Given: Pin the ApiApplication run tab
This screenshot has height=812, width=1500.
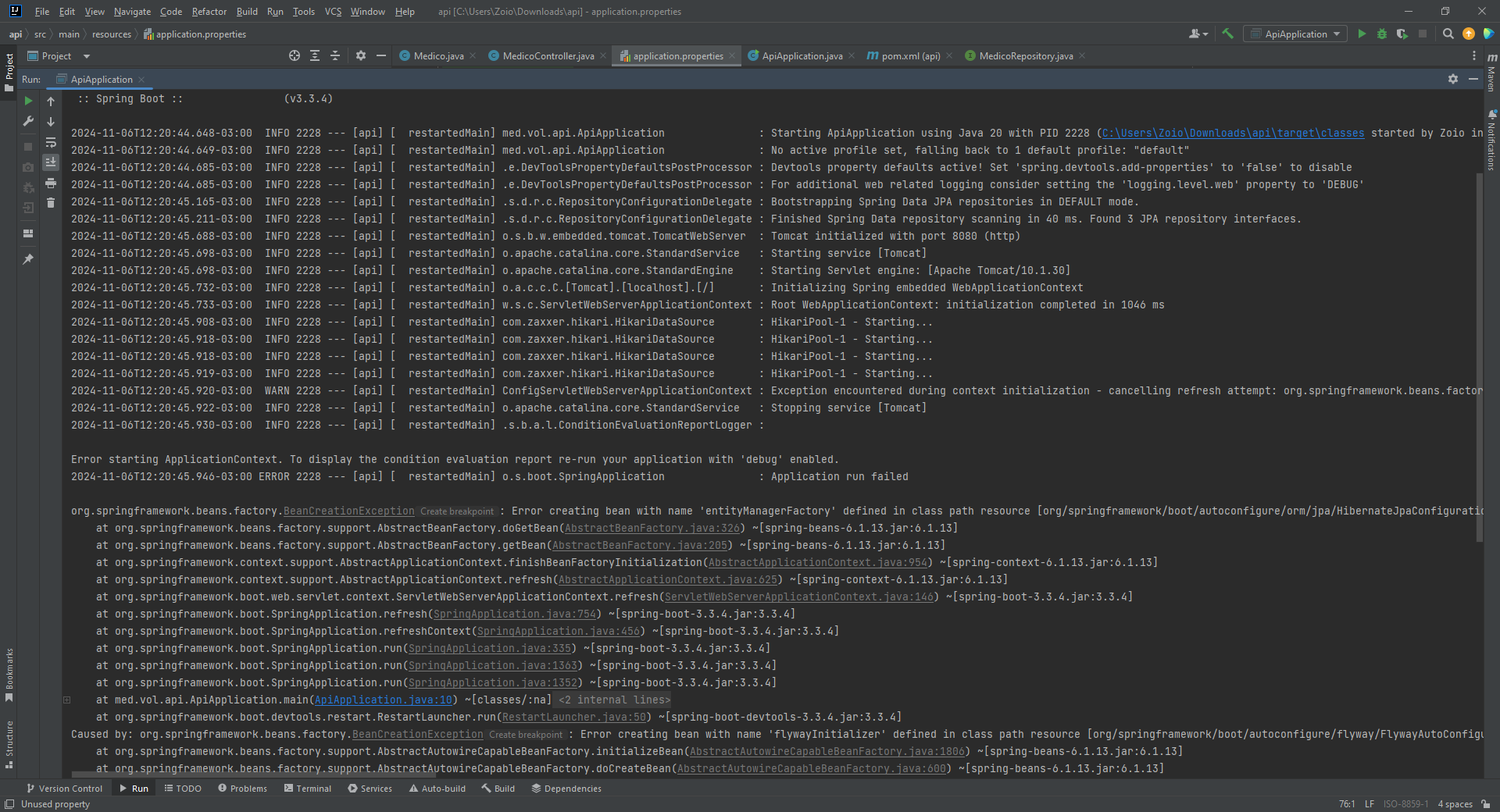Looking at the screenshot, I should [28, 258].
